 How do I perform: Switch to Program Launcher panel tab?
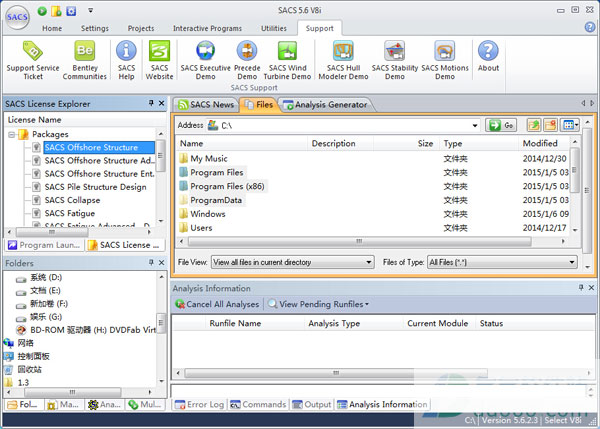(x=44, y=245)
